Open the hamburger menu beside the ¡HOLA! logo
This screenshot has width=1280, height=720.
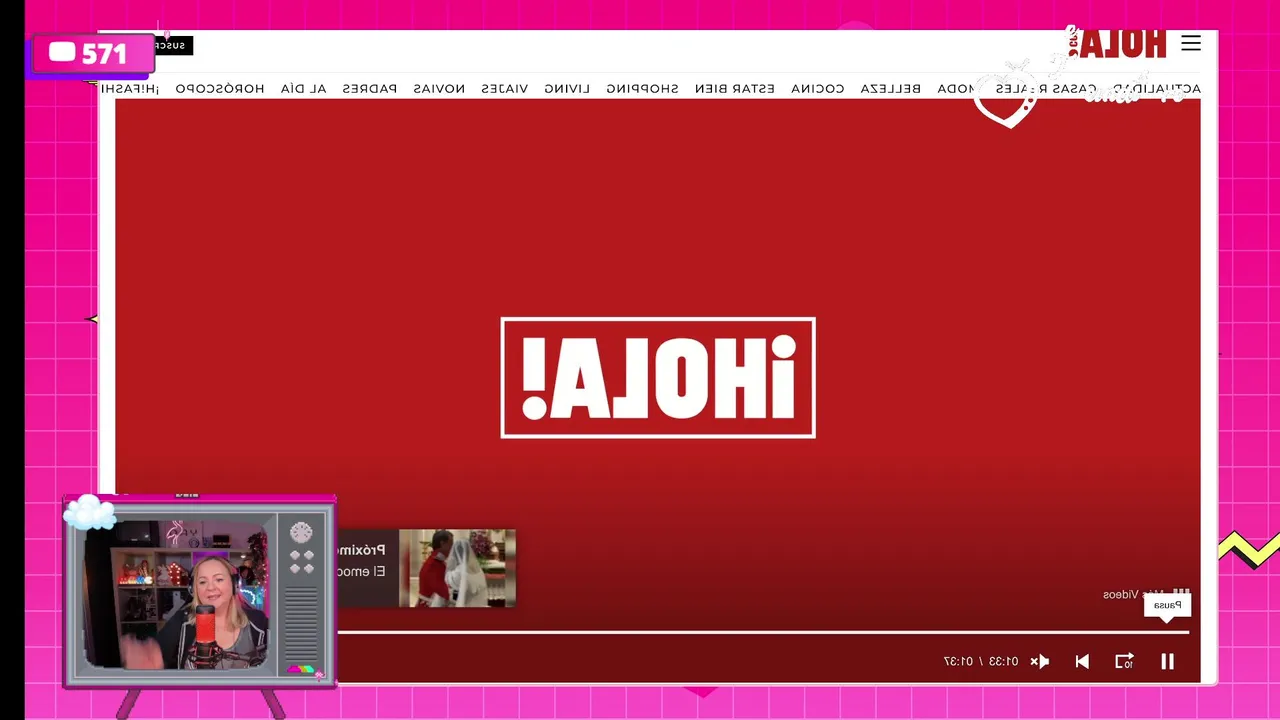coord(1190,43)
